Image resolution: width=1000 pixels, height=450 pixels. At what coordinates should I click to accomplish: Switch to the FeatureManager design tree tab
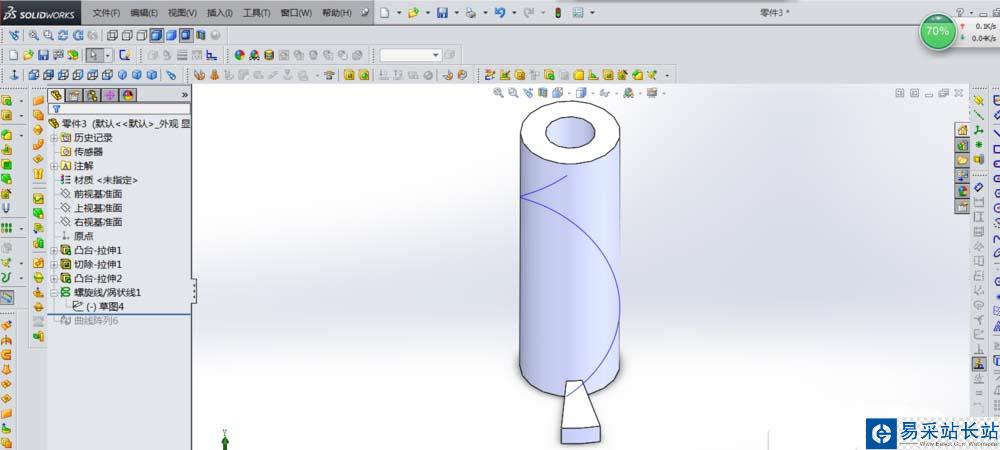coord(57,95)
